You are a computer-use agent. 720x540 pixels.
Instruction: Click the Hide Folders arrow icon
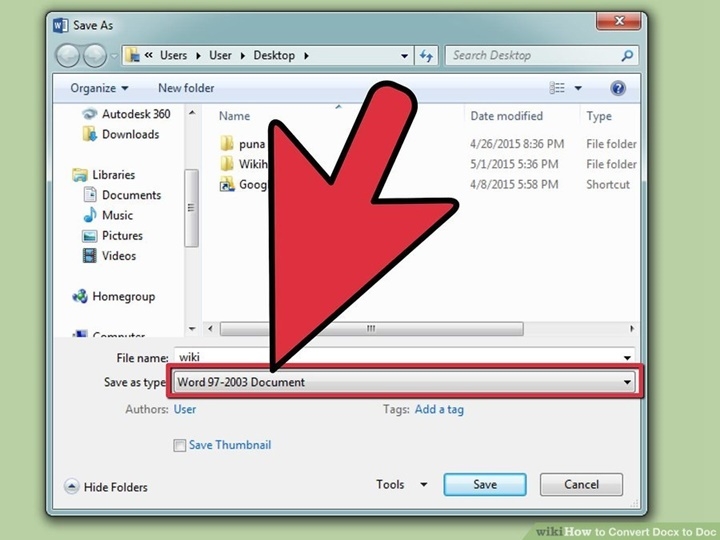click(x=71, y=486)
